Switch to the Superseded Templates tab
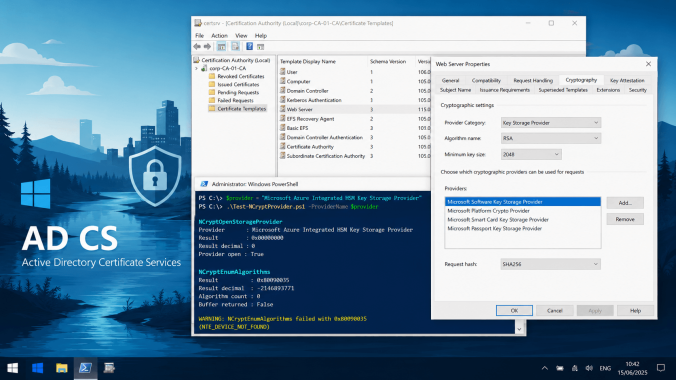The image size is (676, 380). coord(563,90)
